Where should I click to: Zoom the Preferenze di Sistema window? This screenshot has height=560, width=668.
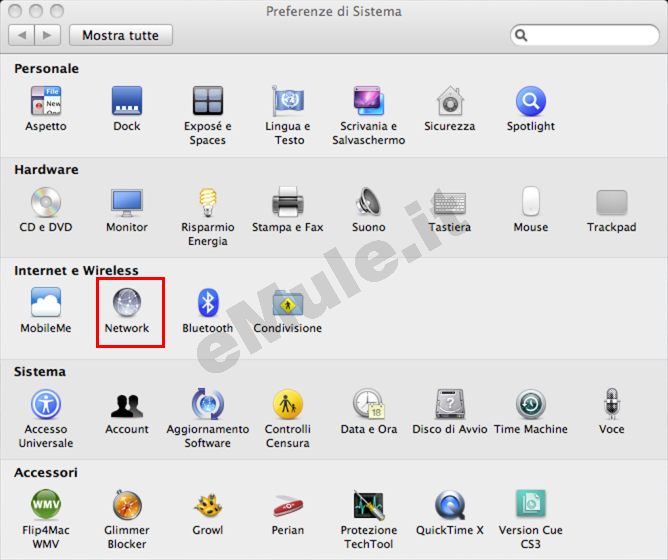pyautogui.click(x=57, y=11)
